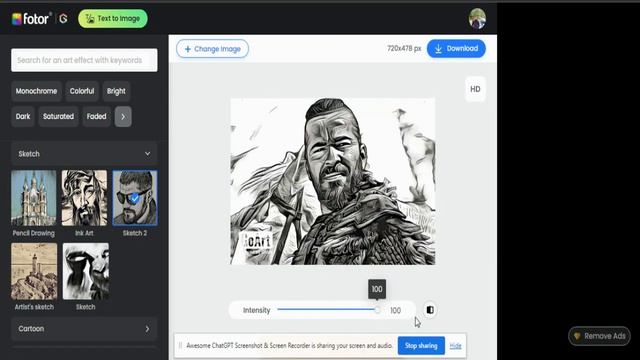
Task: Open user profile avatar
Action: click(477, 19)
